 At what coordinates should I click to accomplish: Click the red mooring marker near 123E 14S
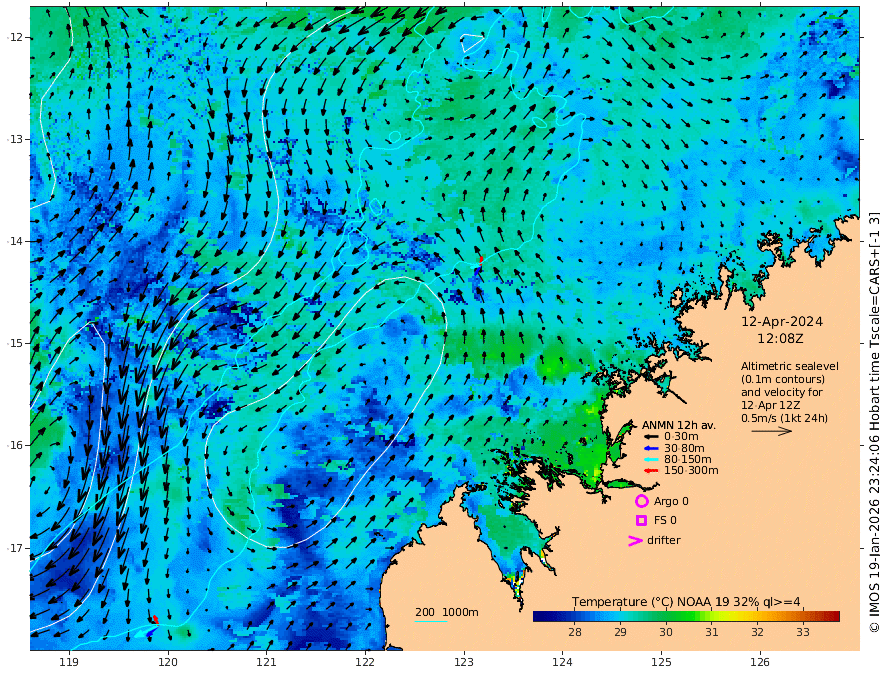click(481, 259)
